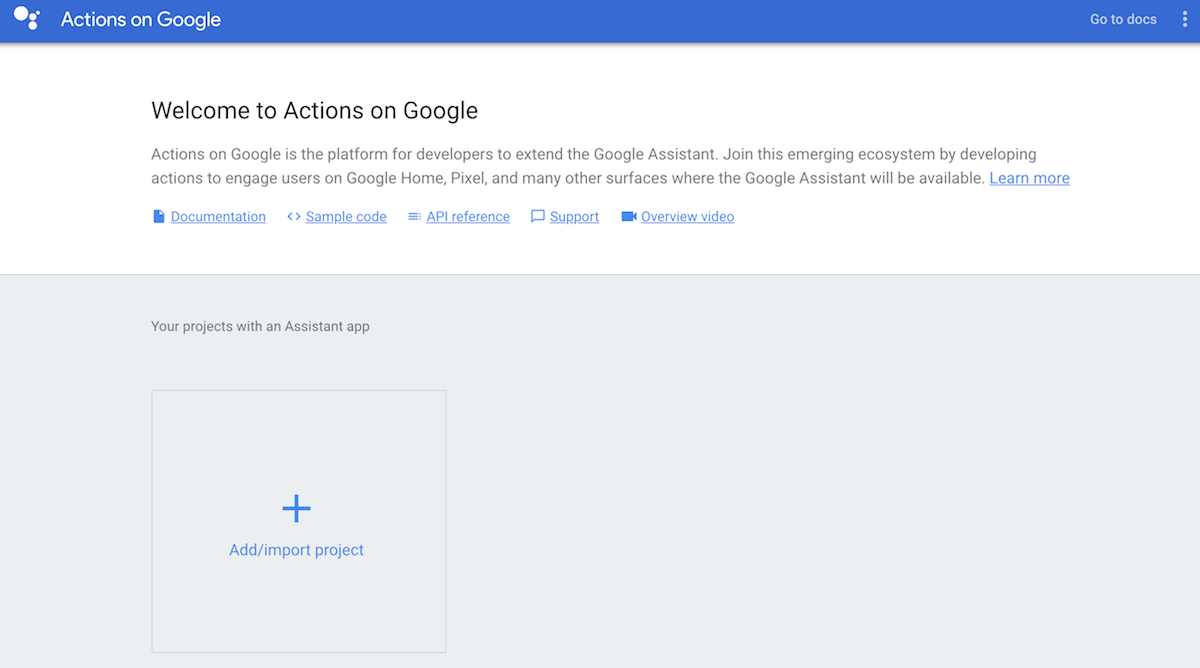Click the Documentation page icon
The image size is (1200, 668).
158,216
